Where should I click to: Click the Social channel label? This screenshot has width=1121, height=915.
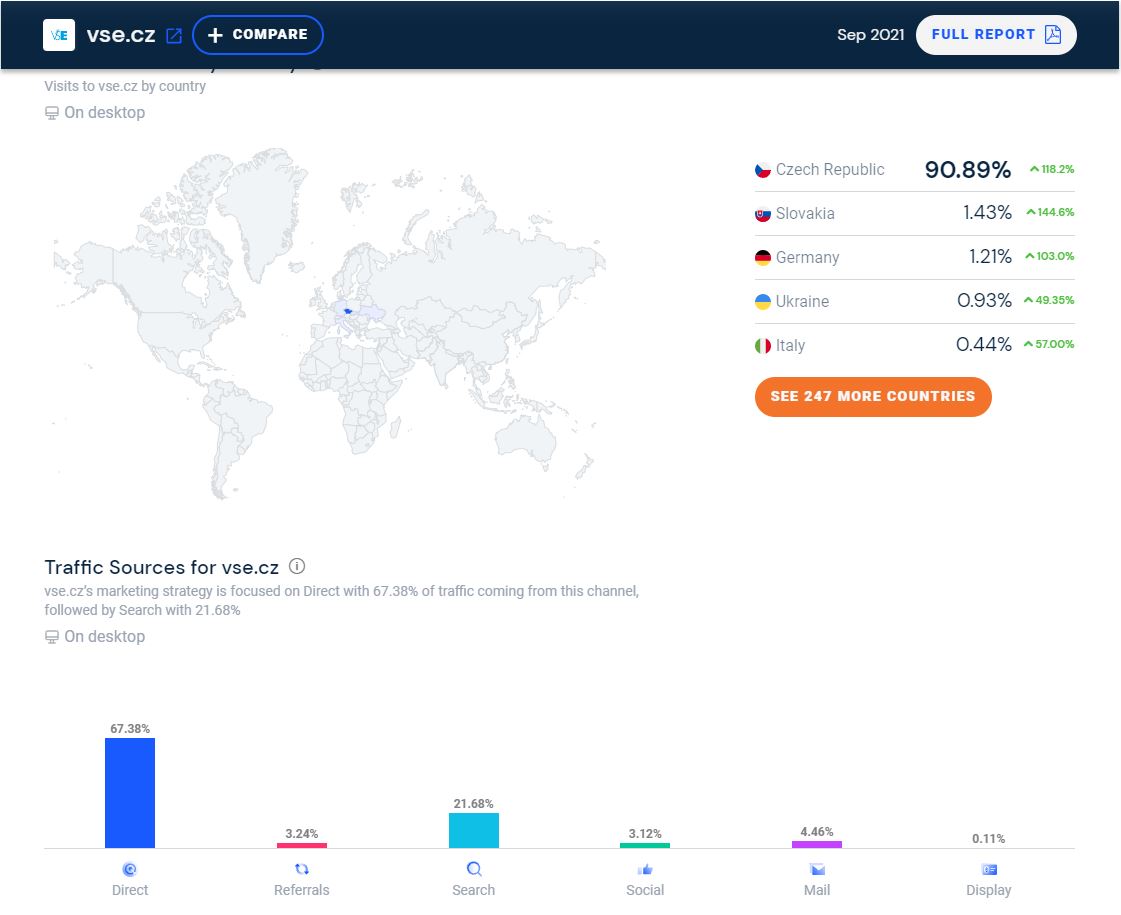click(x=645, y=890)
